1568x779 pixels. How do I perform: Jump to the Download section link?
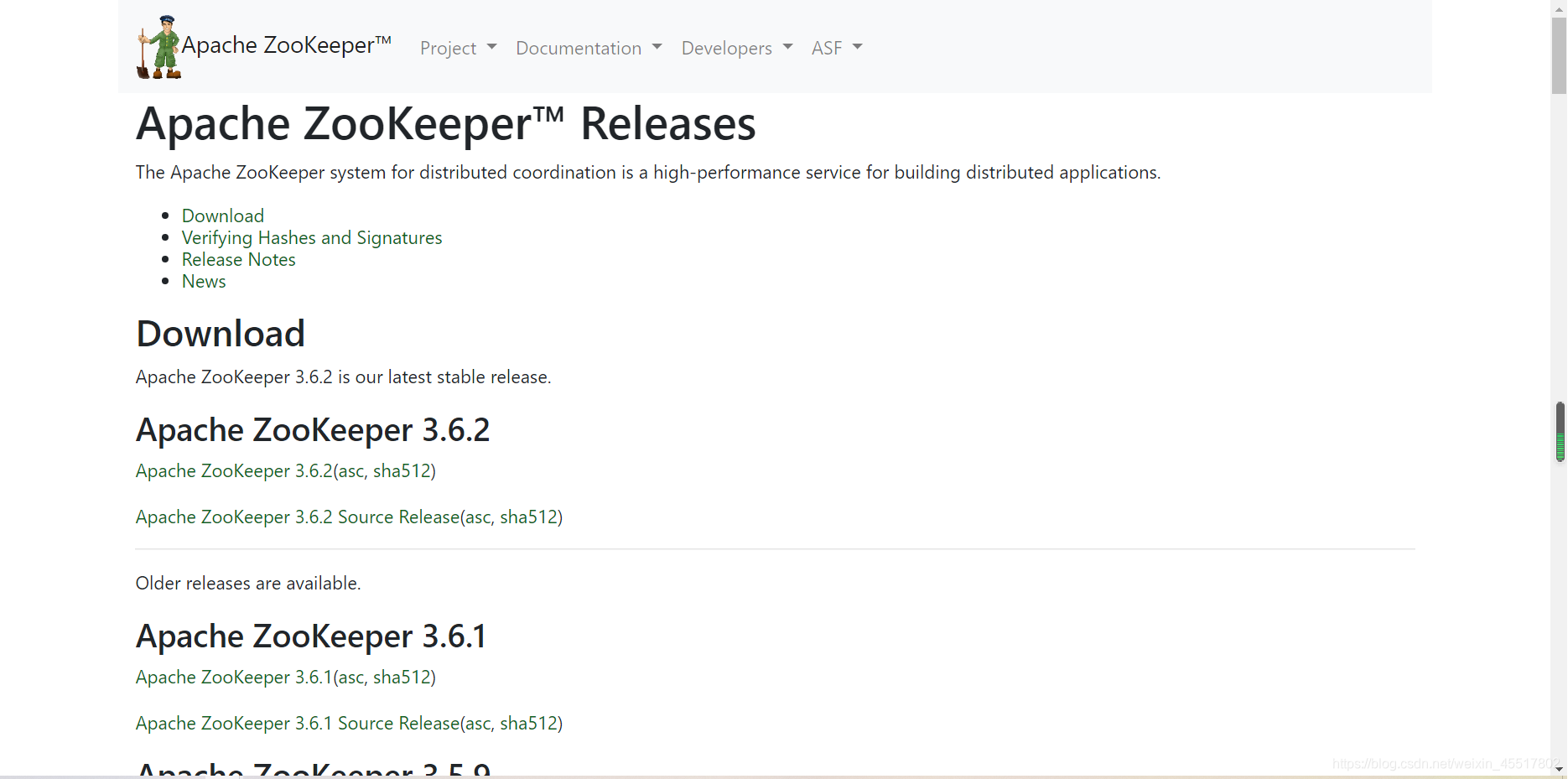coord(223,216)
